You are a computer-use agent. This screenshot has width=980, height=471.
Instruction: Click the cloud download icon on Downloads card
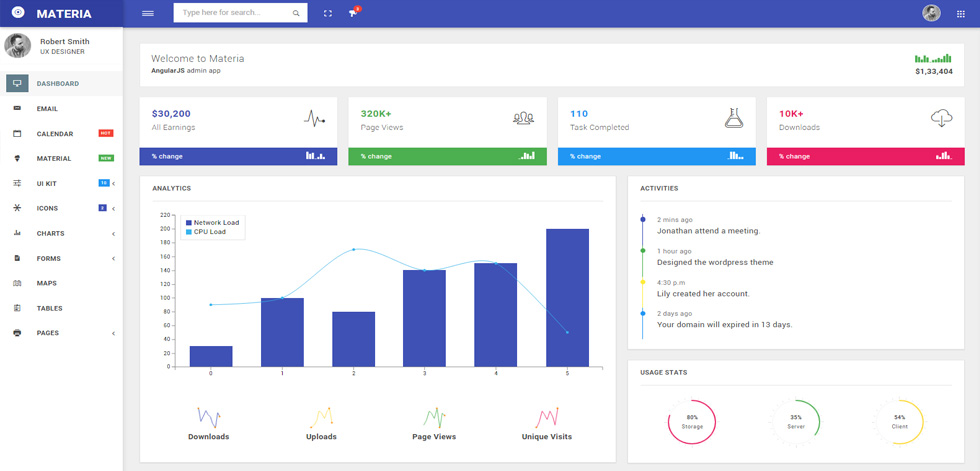click(x=941, y=117)
